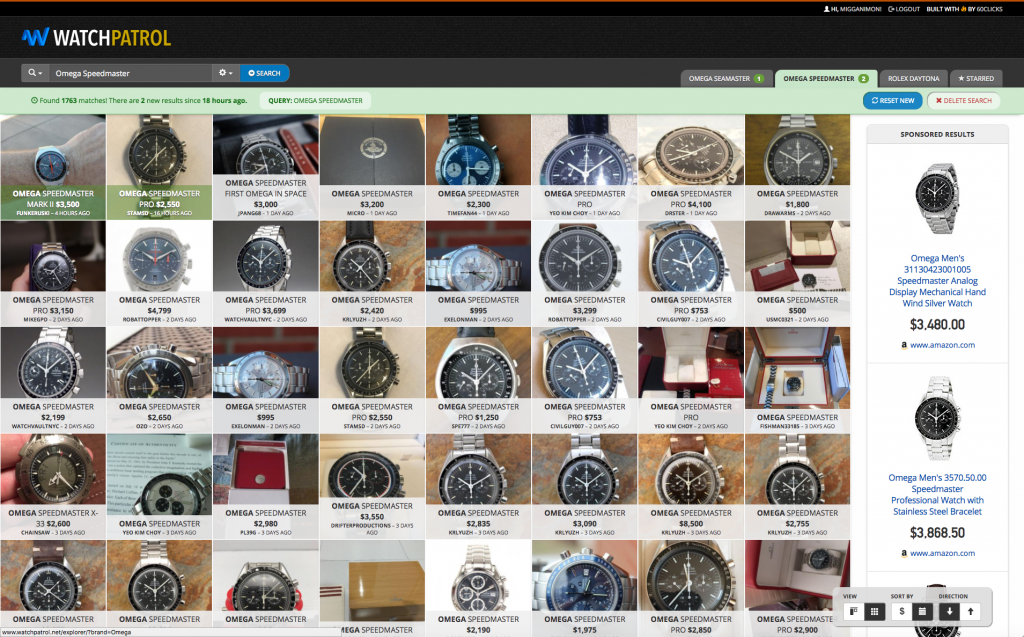Open the Speedmaster Pro $1,250 listing
Image resolution: width=1024 pixels, height=637 pixels.
(x=478, y=380)
